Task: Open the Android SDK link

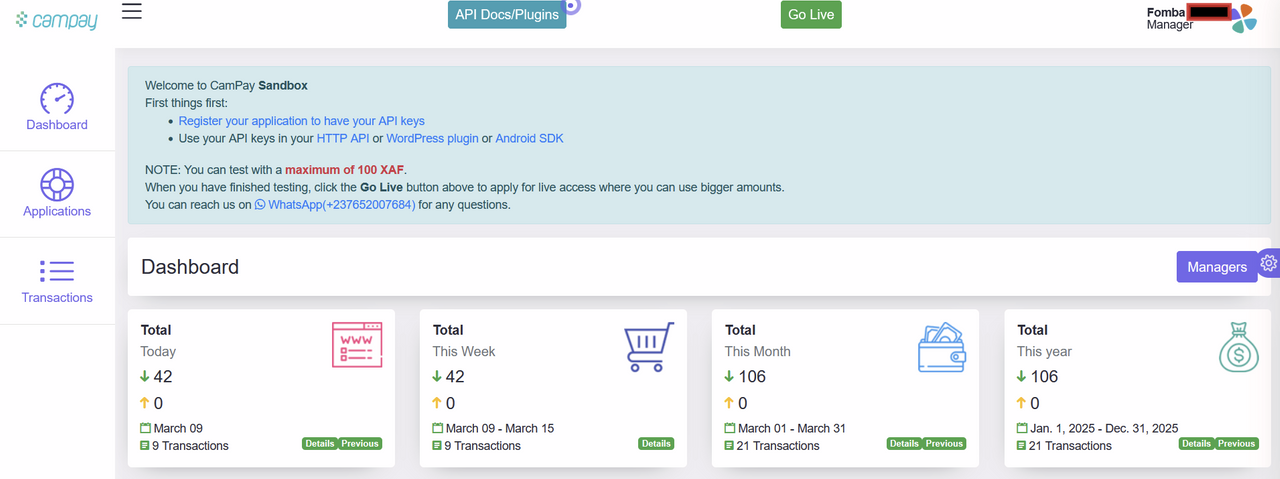Action: click(x=529, y=139)
